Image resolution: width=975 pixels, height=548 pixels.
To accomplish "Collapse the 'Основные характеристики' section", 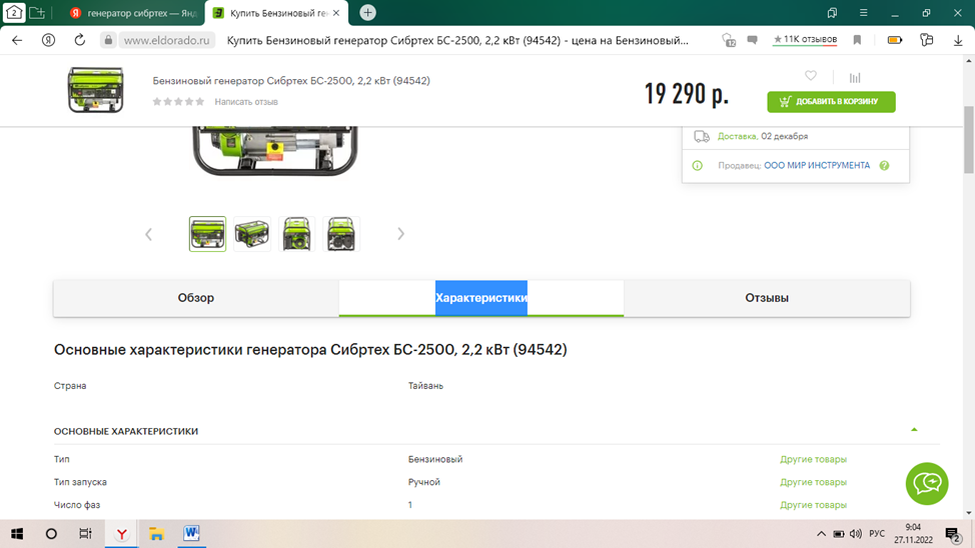I will coord(914,430).
